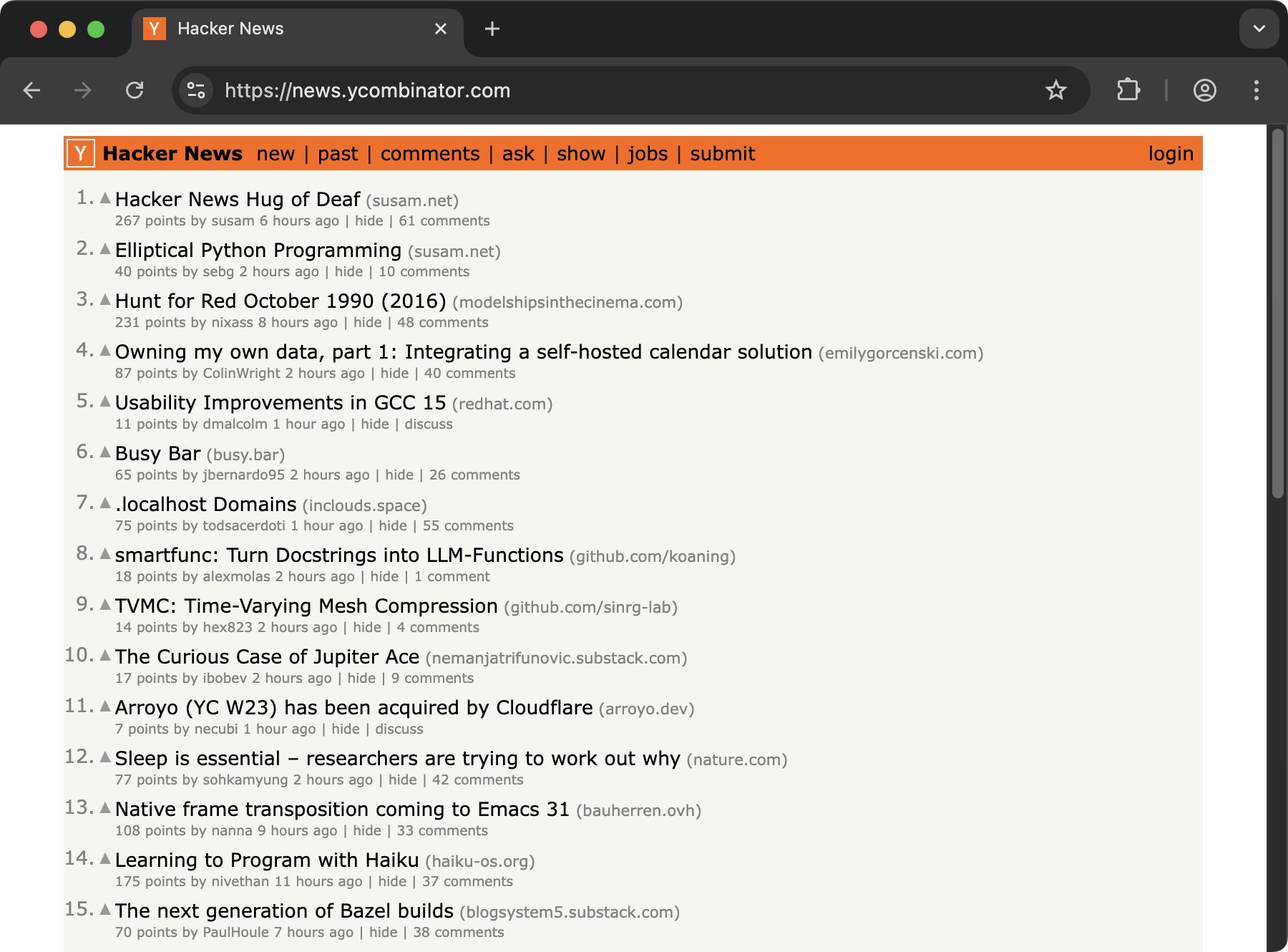Image resolution: width=1288 pixels, height=952 pixels.
Task: Go to the 'jobs' section
Action: pyautogui.click(x=648, y=154)
